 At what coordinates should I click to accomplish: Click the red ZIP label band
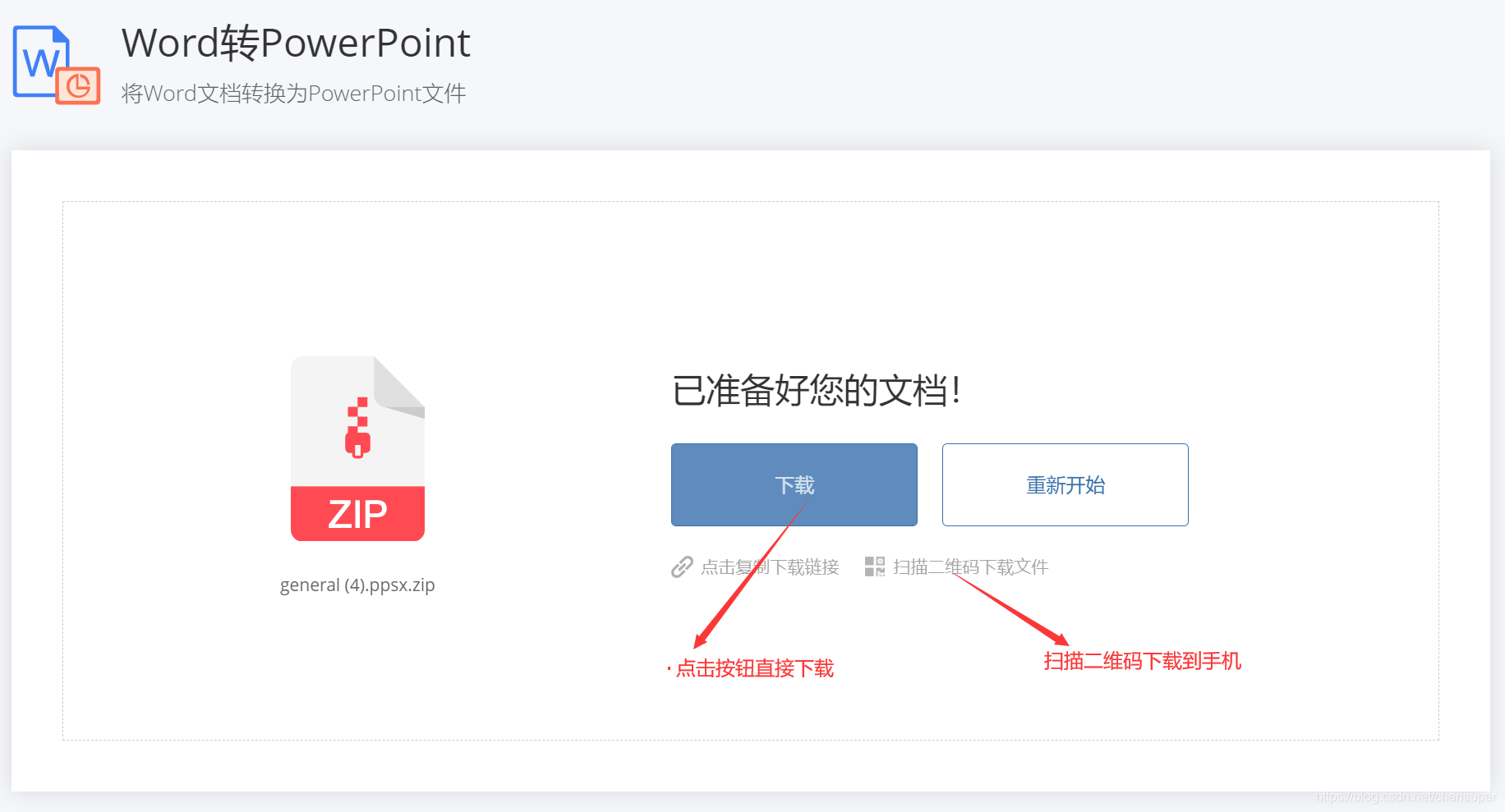(357, 514)
